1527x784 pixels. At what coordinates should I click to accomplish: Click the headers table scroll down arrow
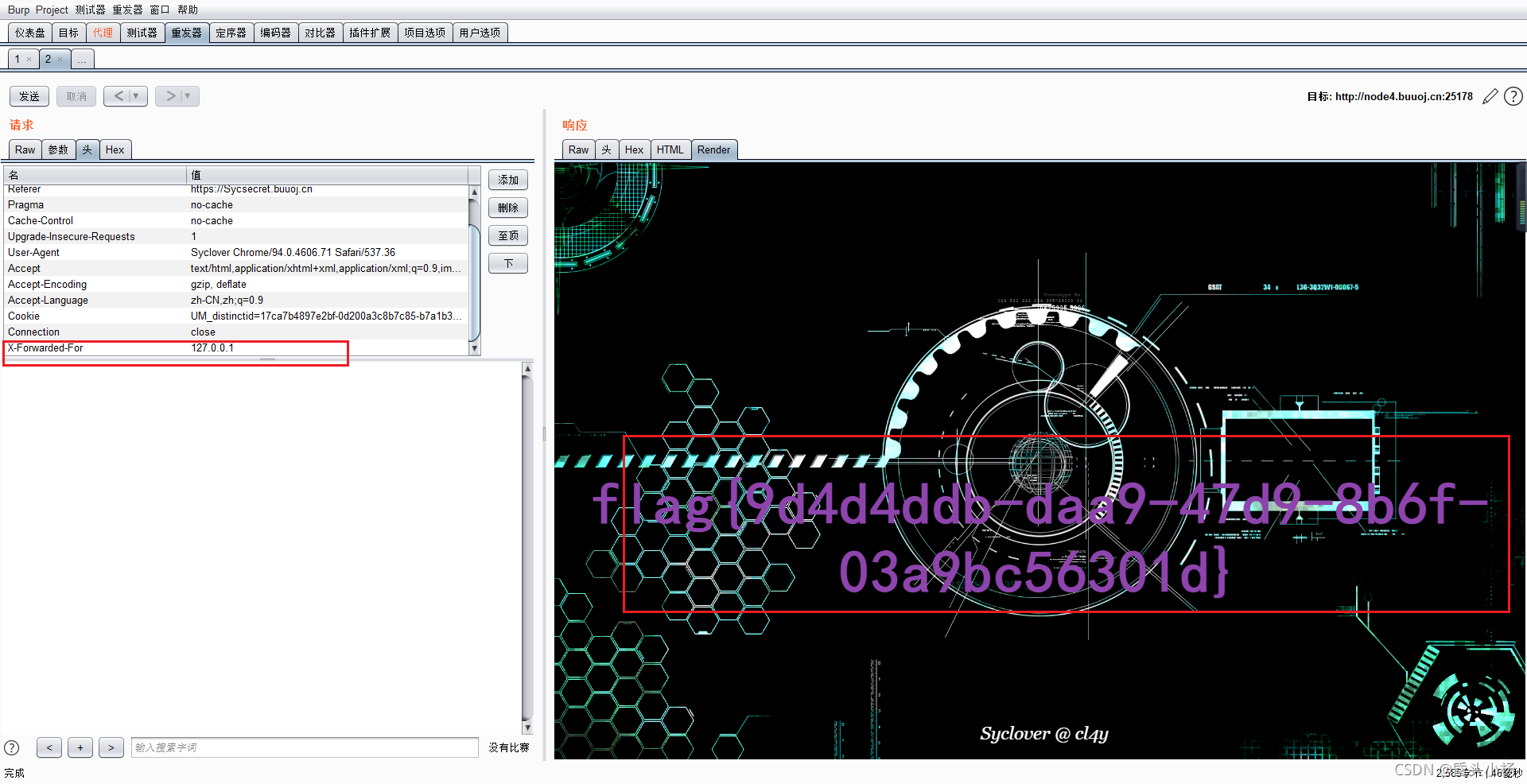pos(475,348)
